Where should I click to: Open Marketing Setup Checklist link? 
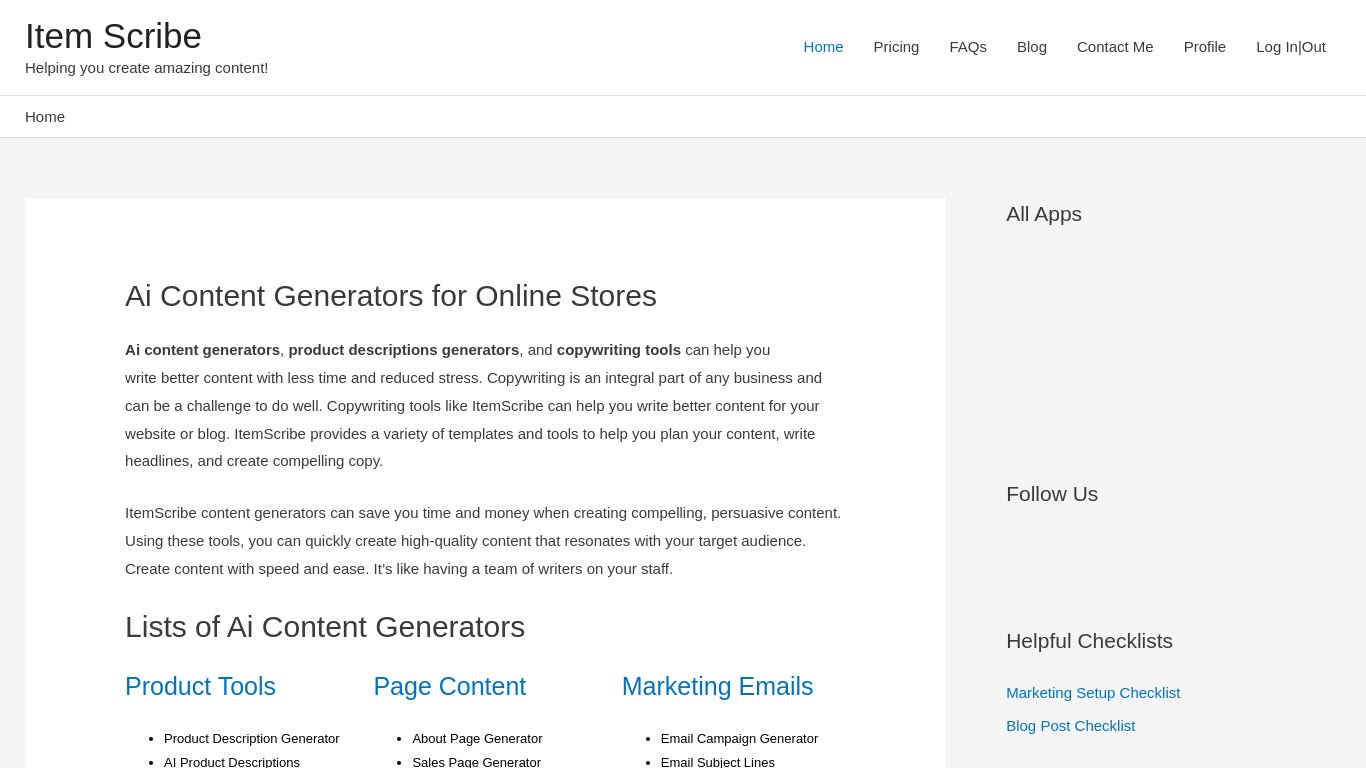point(1093,693)
